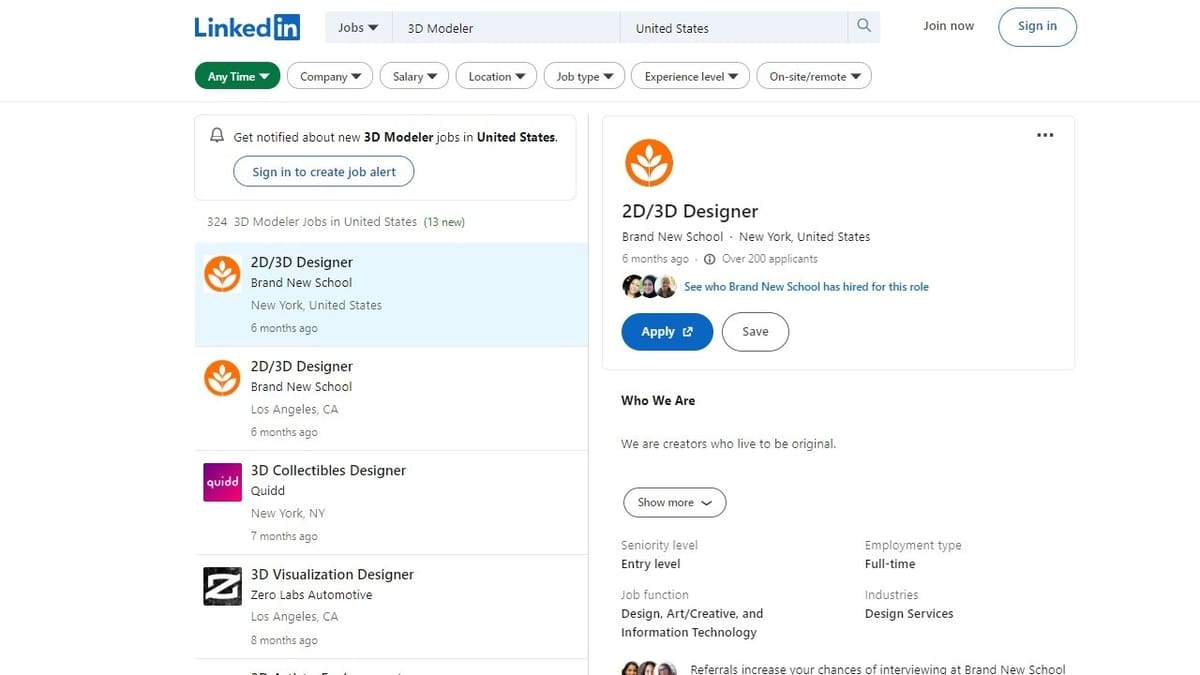Click the referral avatars near Referrals text

tap(649, 669)
